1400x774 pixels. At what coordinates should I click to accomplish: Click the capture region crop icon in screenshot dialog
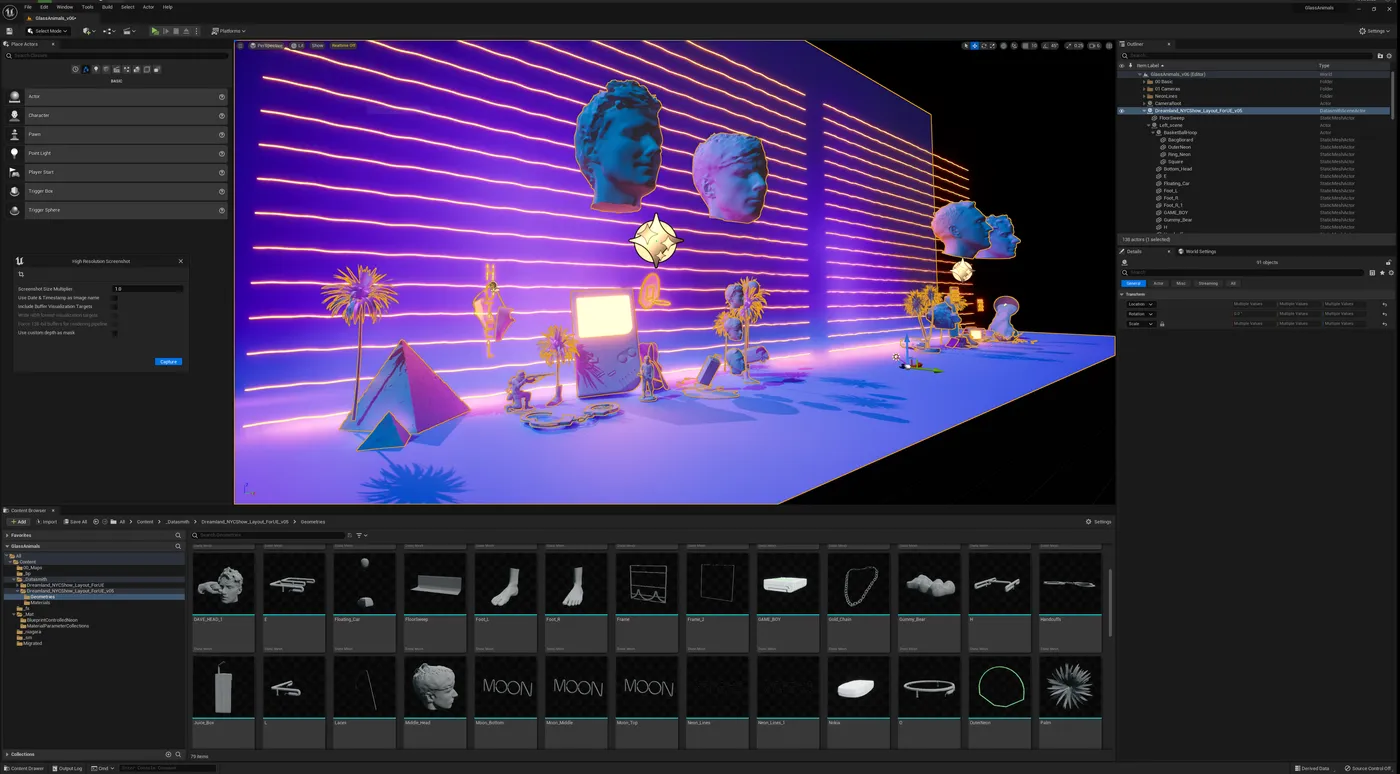coord(19,273)
